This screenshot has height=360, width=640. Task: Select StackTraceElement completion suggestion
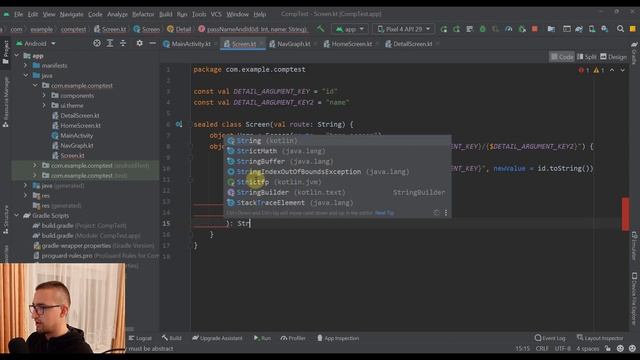[x=337, y=202]
